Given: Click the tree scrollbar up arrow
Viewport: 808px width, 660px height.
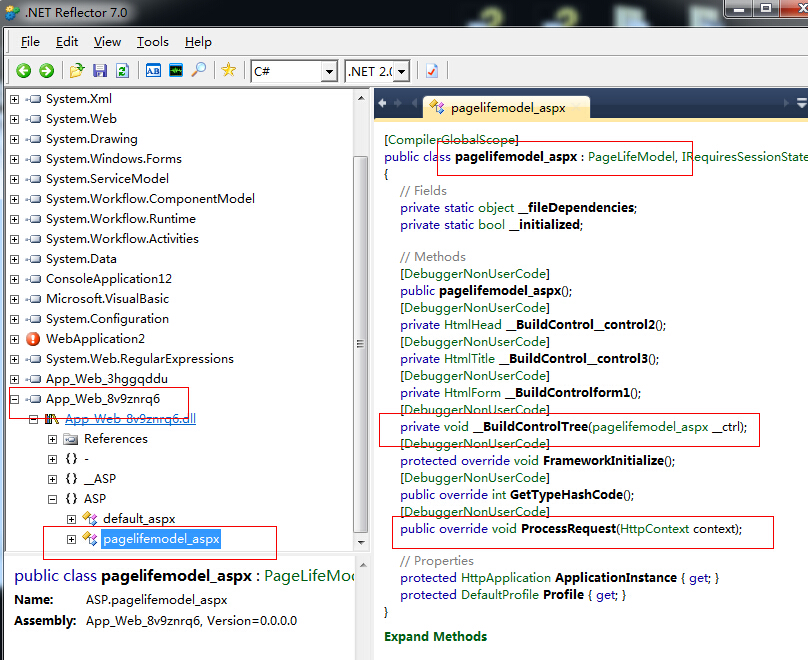Looking at the screenshot, I should pos(361,98).
